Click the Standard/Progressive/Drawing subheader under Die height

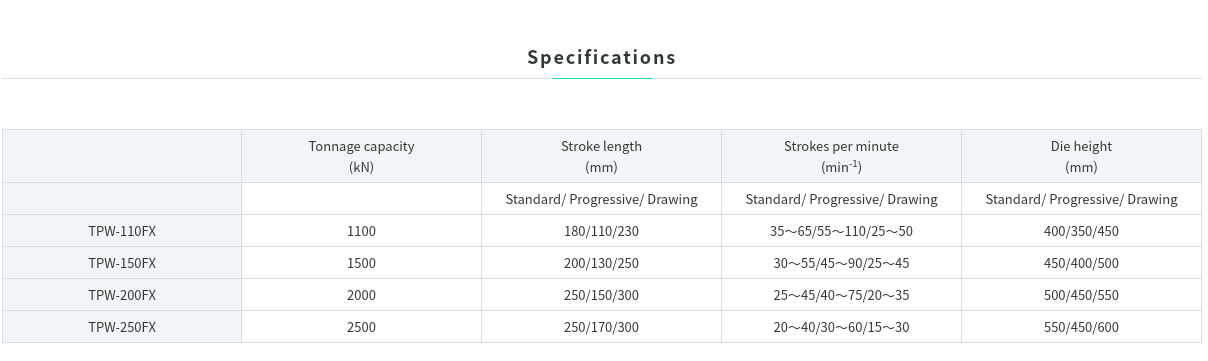pos(1081,199)
